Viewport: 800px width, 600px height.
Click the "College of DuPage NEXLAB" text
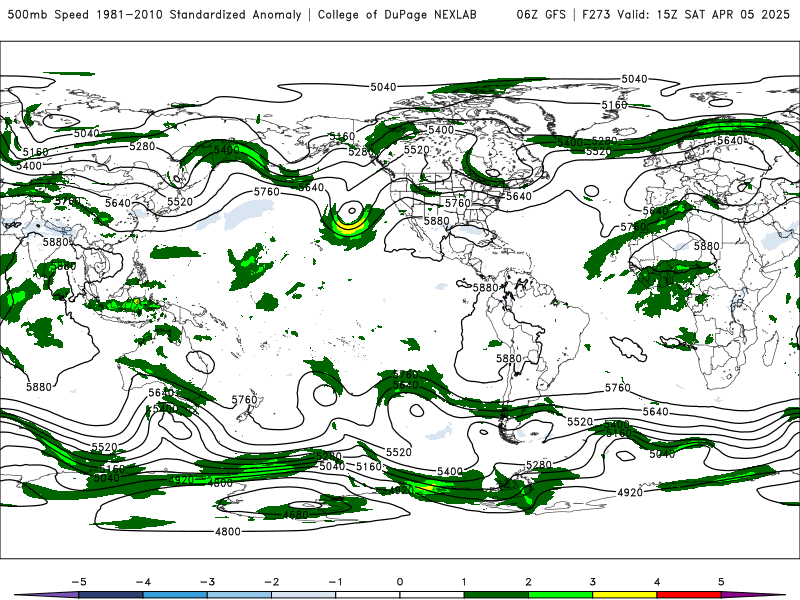397,15
